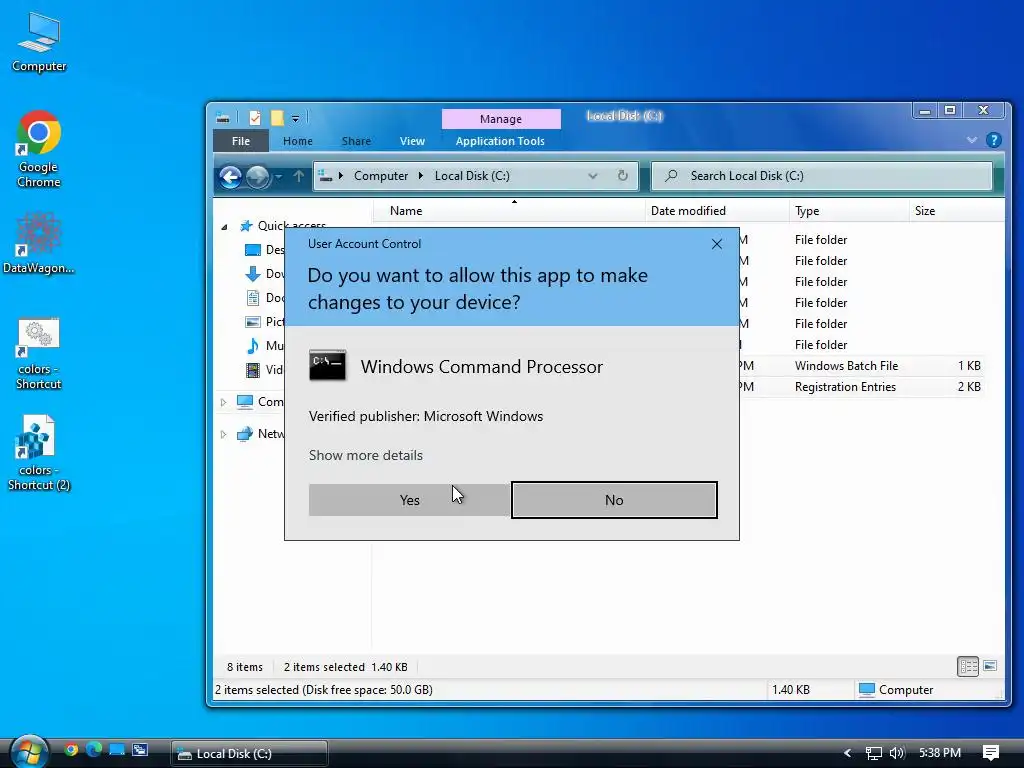Image resolution: width=1024 pixels, height=768 pixels.
Task: Click the Search Local Disk (C:) field
Action: pos(822,176)
